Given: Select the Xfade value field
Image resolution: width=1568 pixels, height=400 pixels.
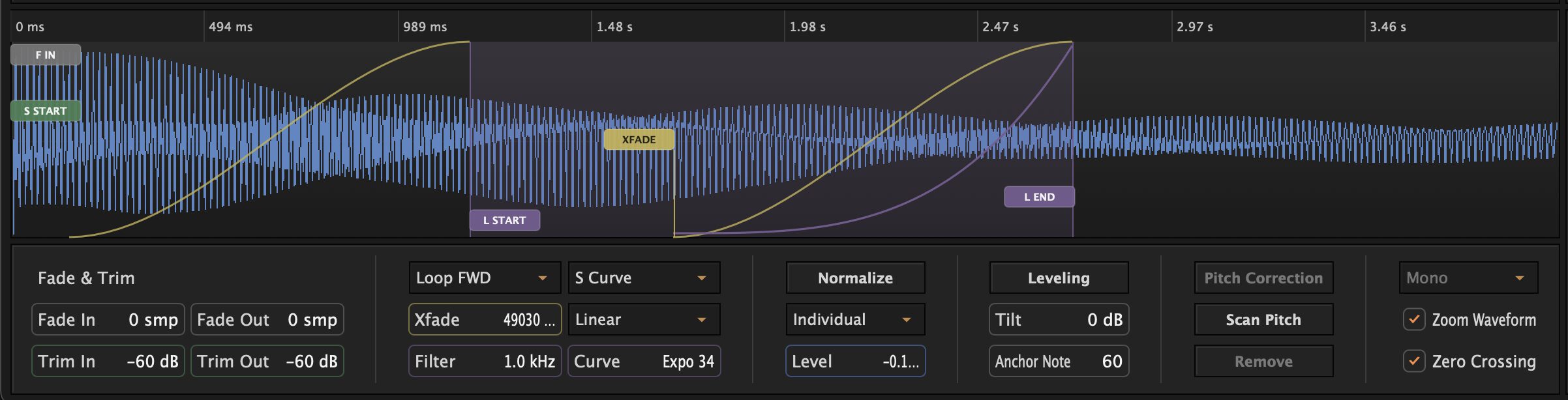Looking at the screenshot, I should click(x=485, y=320).
